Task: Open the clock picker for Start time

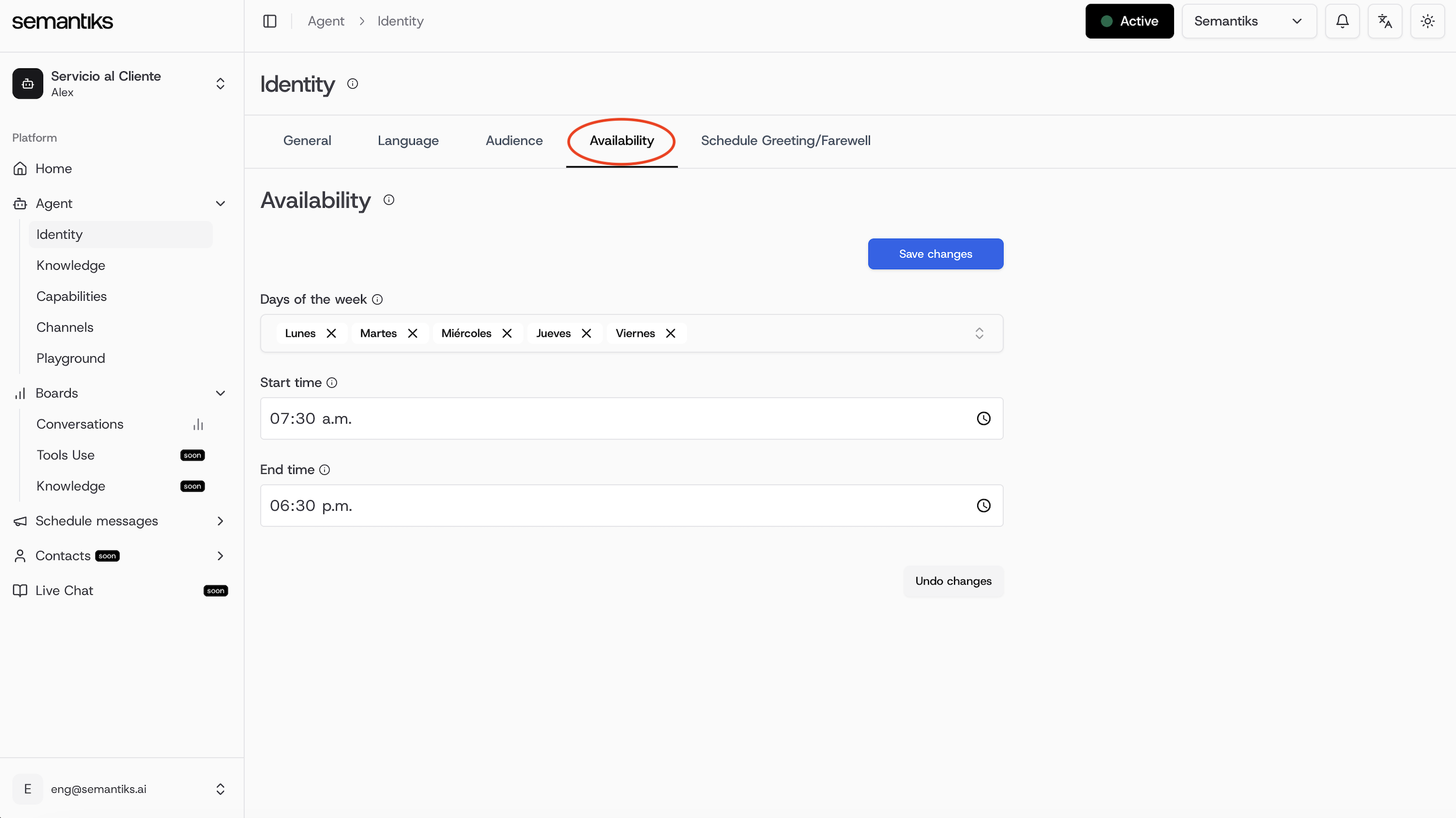Action: (984, 418)
